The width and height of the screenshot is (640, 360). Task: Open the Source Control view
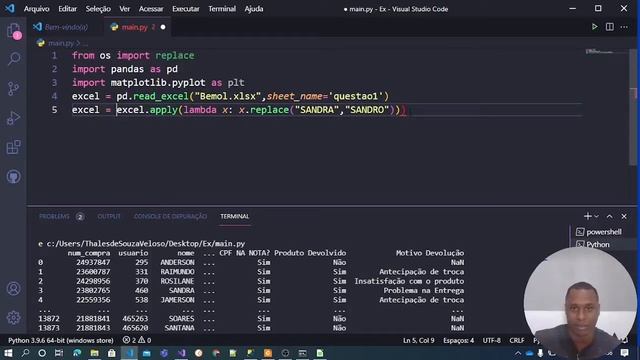tap(13, 88)
